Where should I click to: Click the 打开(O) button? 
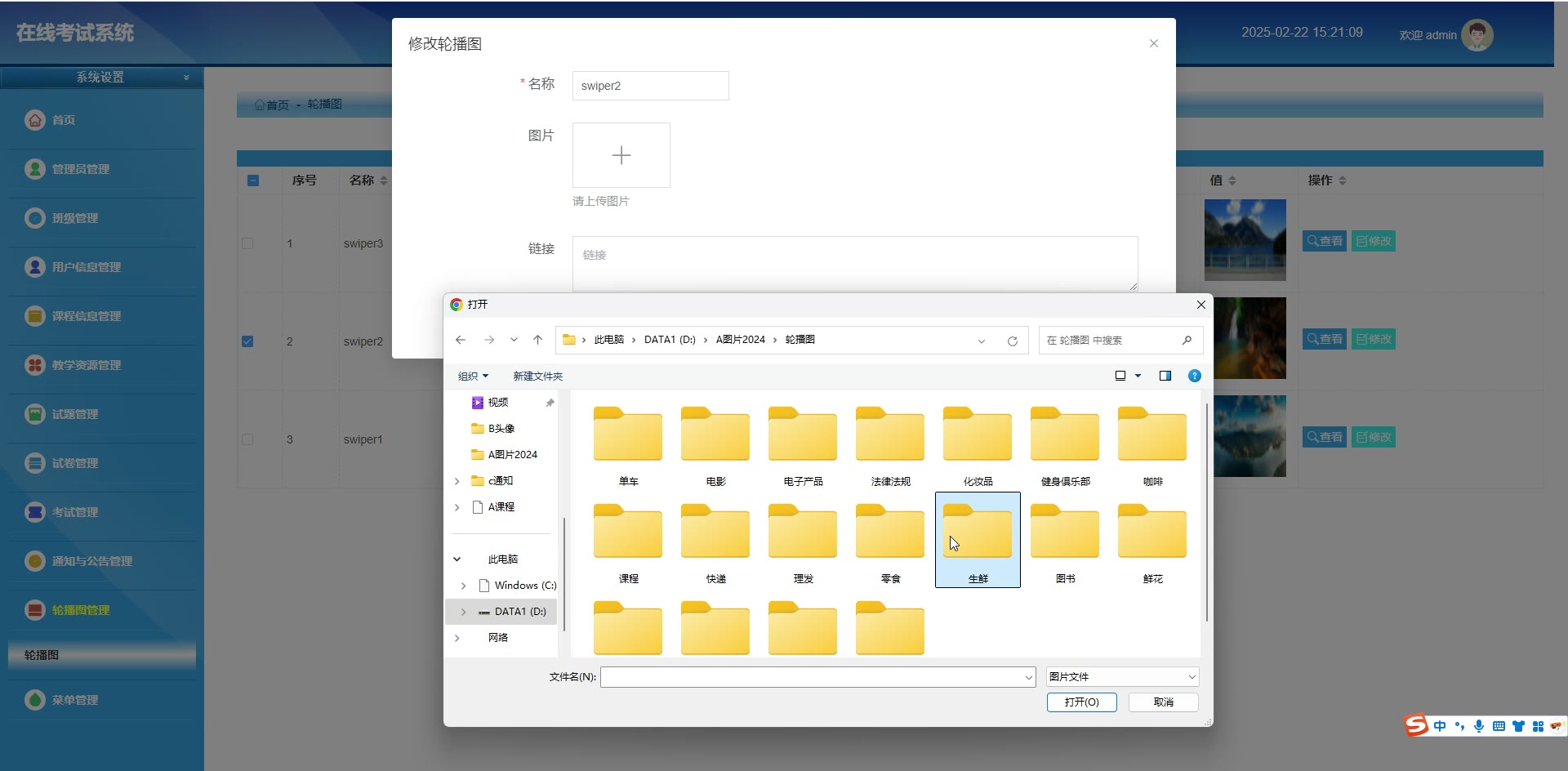click(1081, 702)
